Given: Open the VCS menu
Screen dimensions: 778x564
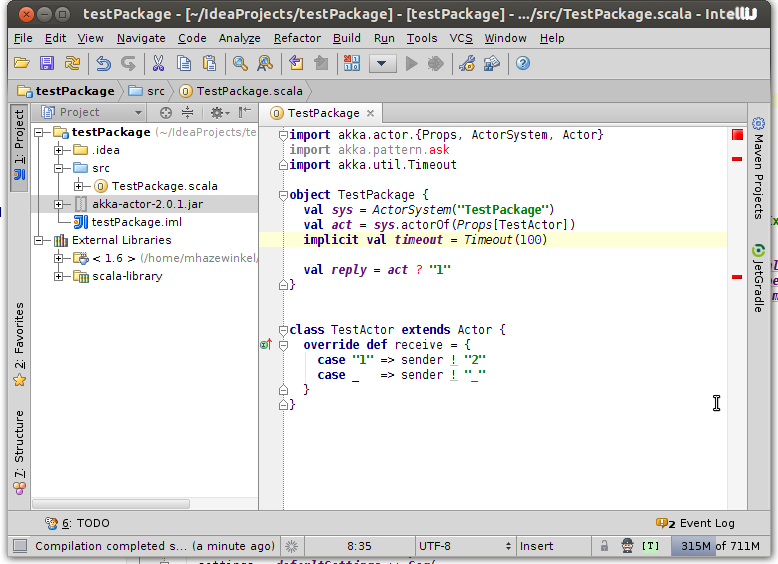Looking at the screenshot, I should click(x=461, y=38).
